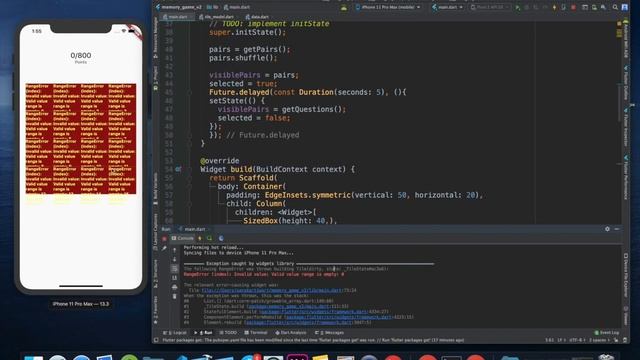Viewport: 640px width, 360px height.
Task: Switch to the data.dart editor tab
Action: [258, 17]
